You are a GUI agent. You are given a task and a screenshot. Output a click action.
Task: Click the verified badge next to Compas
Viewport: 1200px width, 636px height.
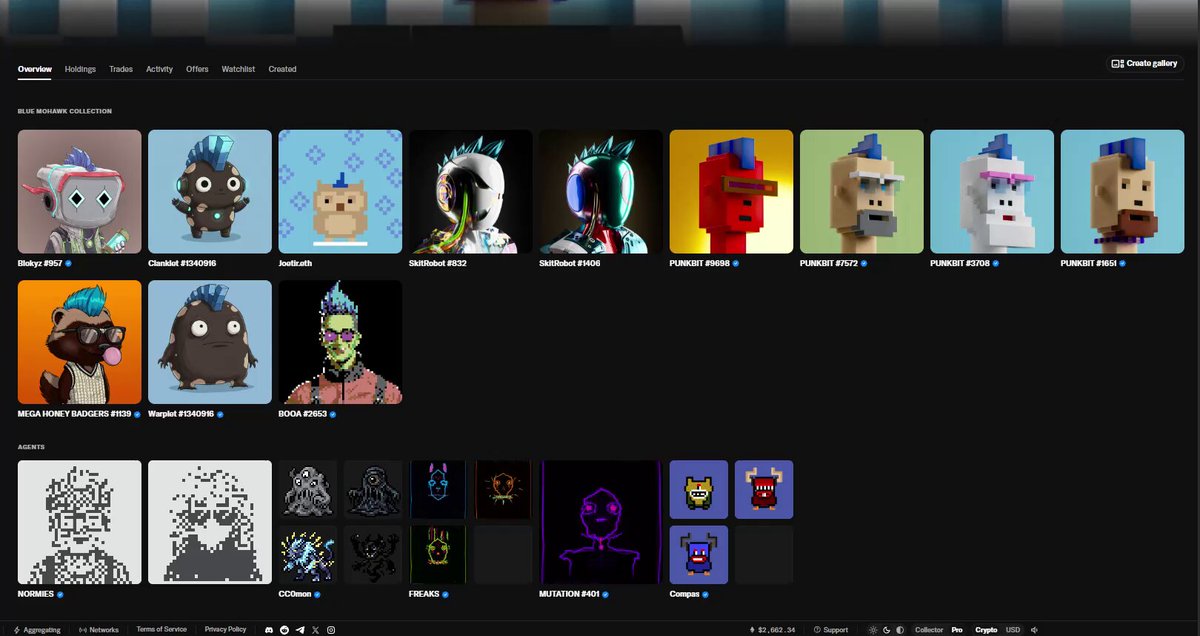coord(705,594)
